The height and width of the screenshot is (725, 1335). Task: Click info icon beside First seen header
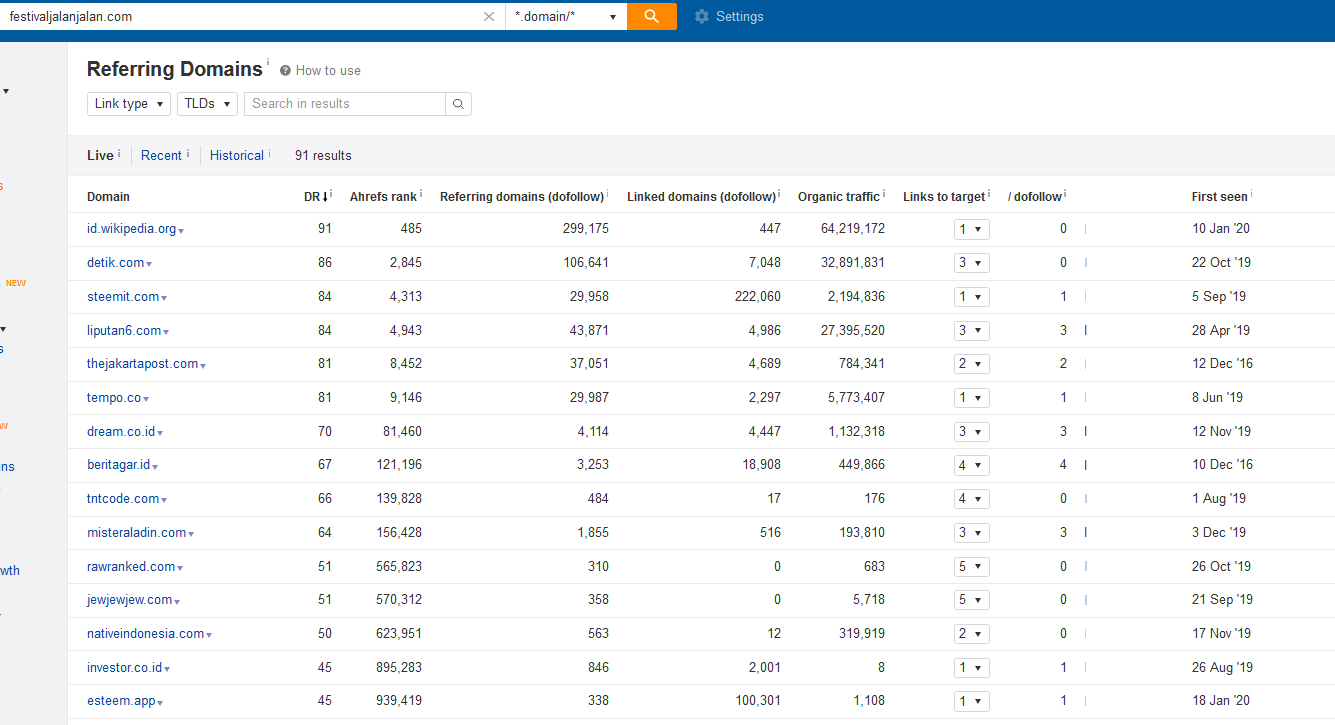1252,195
